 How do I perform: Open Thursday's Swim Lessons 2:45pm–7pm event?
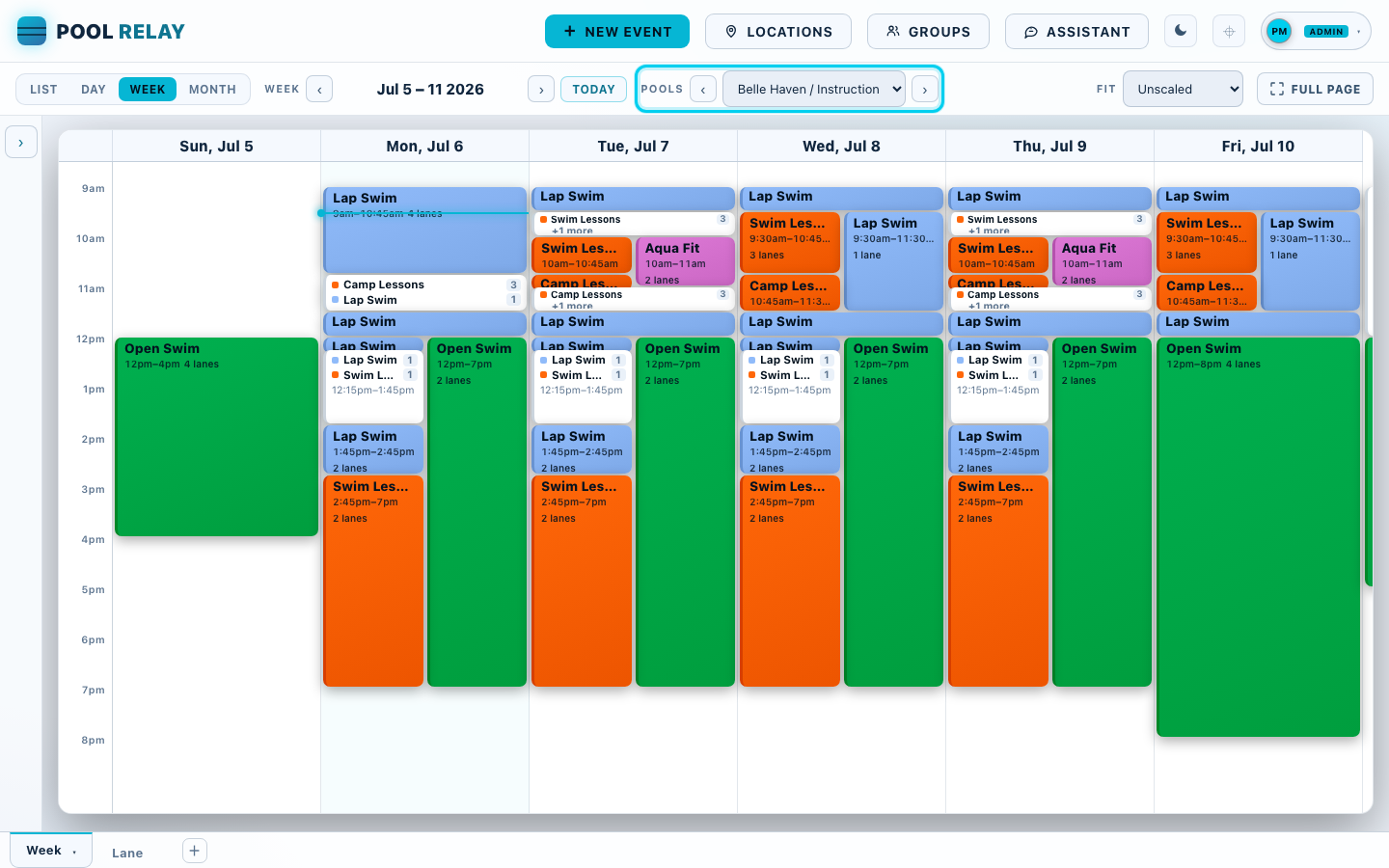[998, 581]
